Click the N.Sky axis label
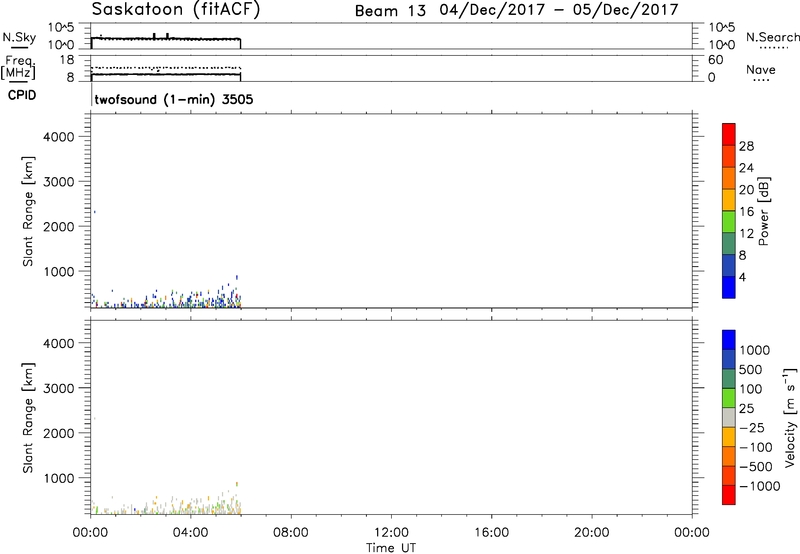 (x=19, y=37)
